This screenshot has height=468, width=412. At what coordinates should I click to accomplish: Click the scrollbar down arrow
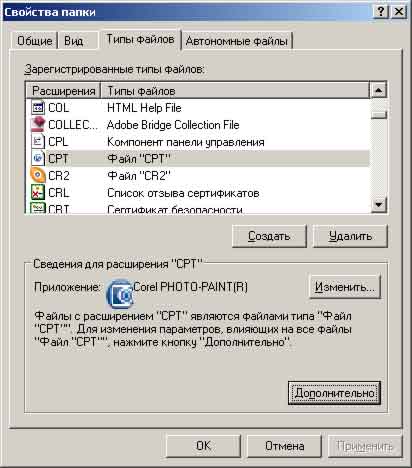click(x=379, y=204)
